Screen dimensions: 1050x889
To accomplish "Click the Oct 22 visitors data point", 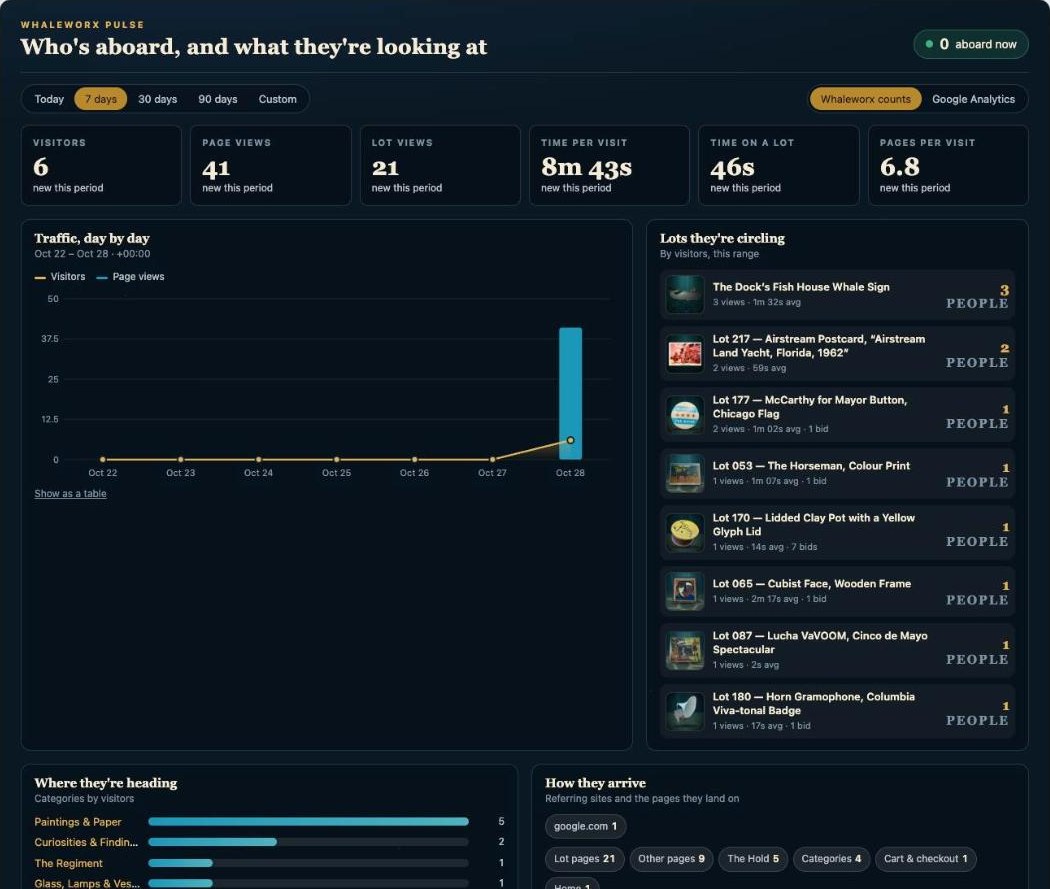I will (102, 459).
